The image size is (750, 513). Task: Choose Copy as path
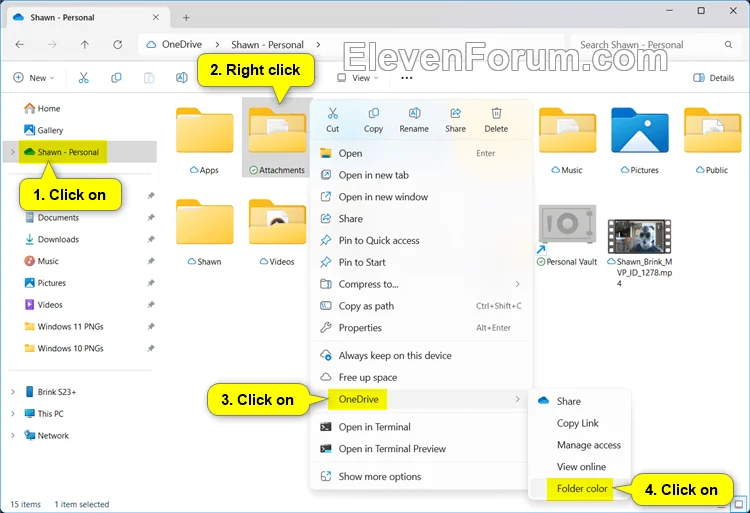pos(421,306)
